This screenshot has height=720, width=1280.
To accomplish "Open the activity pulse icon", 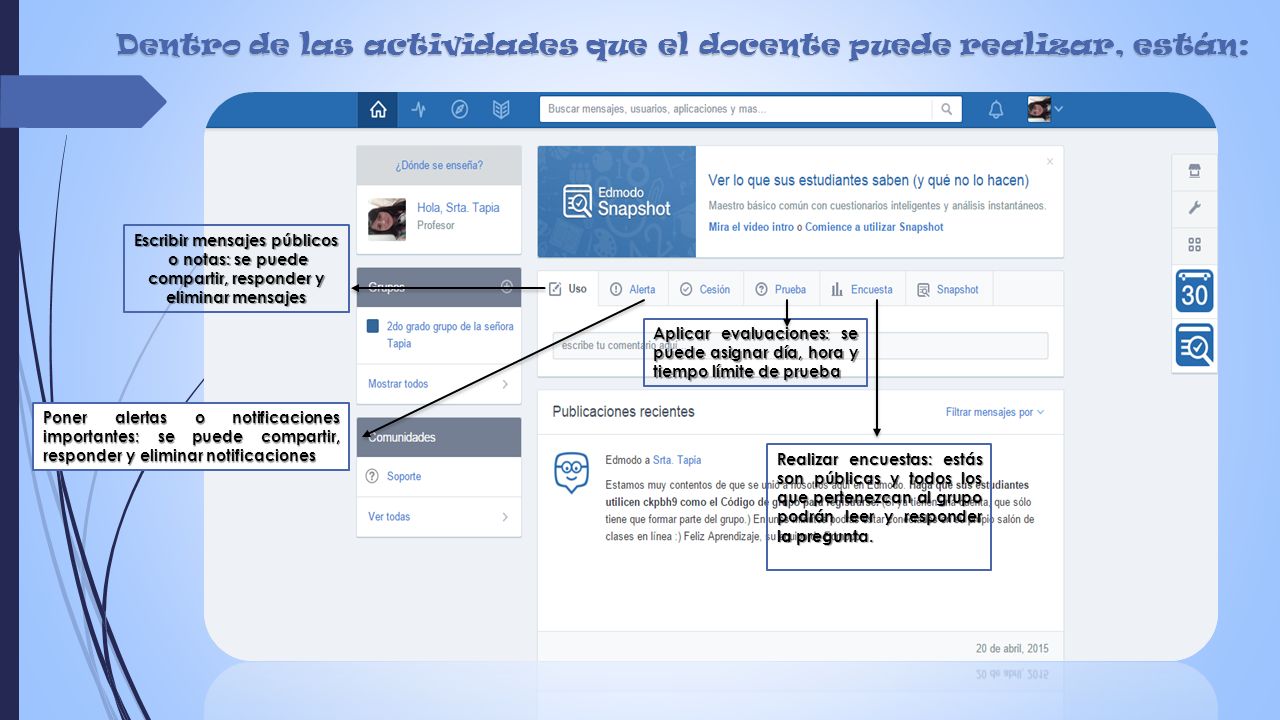I will click(419, 110).
